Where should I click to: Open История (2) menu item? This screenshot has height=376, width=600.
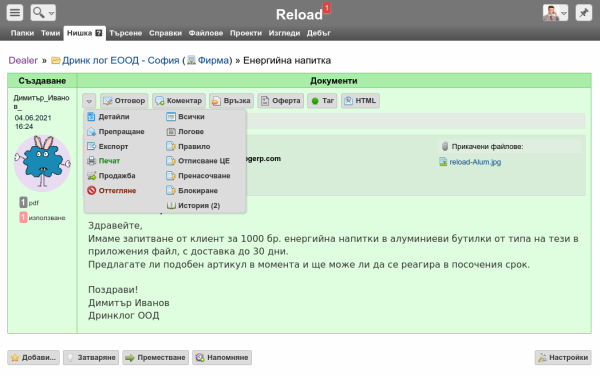coord(193,206)
